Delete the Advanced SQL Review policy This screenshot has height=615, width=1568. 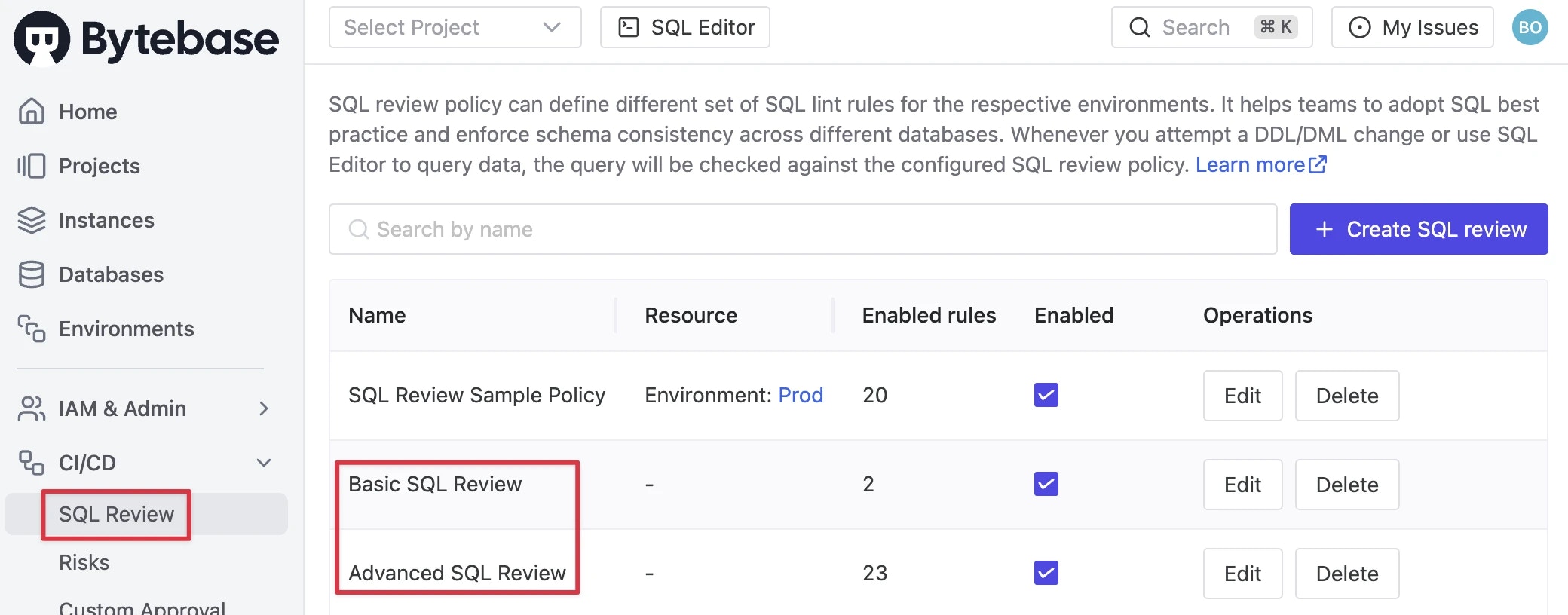pos(1347,574)
